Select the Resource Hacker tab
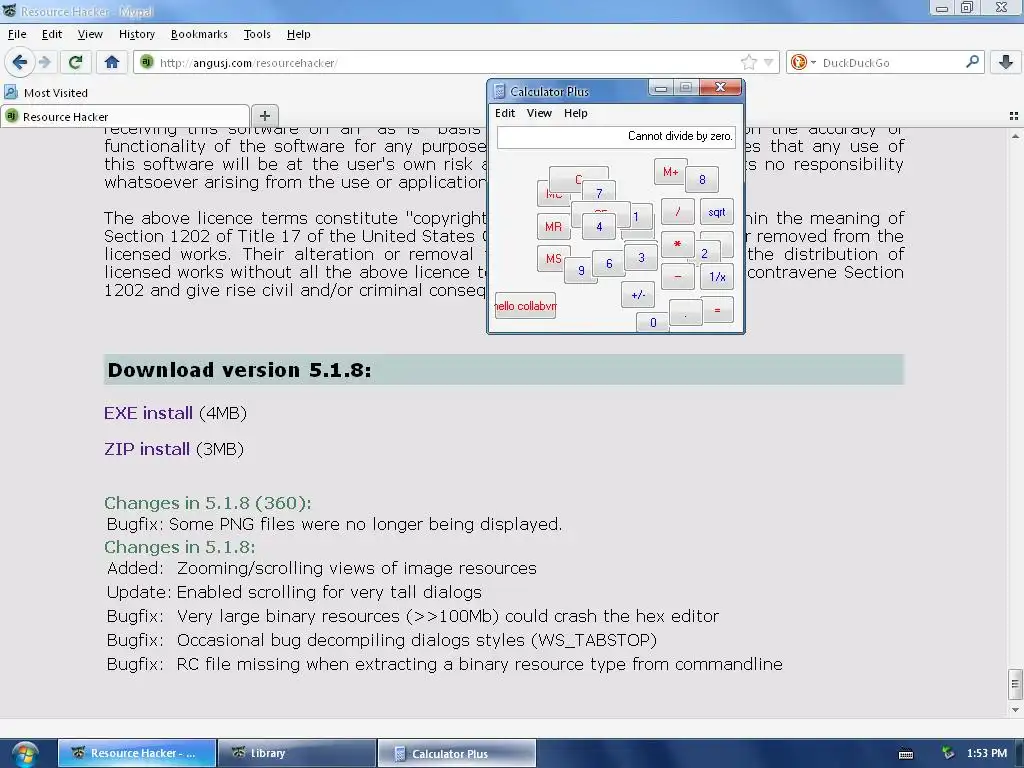Viewport: 1024px width, 768px height. (x=125, y=116)
